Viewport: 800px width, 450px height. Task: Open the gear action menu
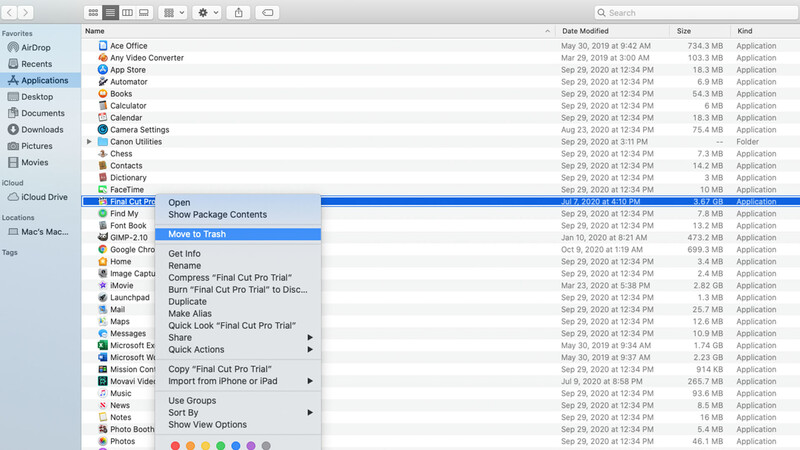pos(207,12)
